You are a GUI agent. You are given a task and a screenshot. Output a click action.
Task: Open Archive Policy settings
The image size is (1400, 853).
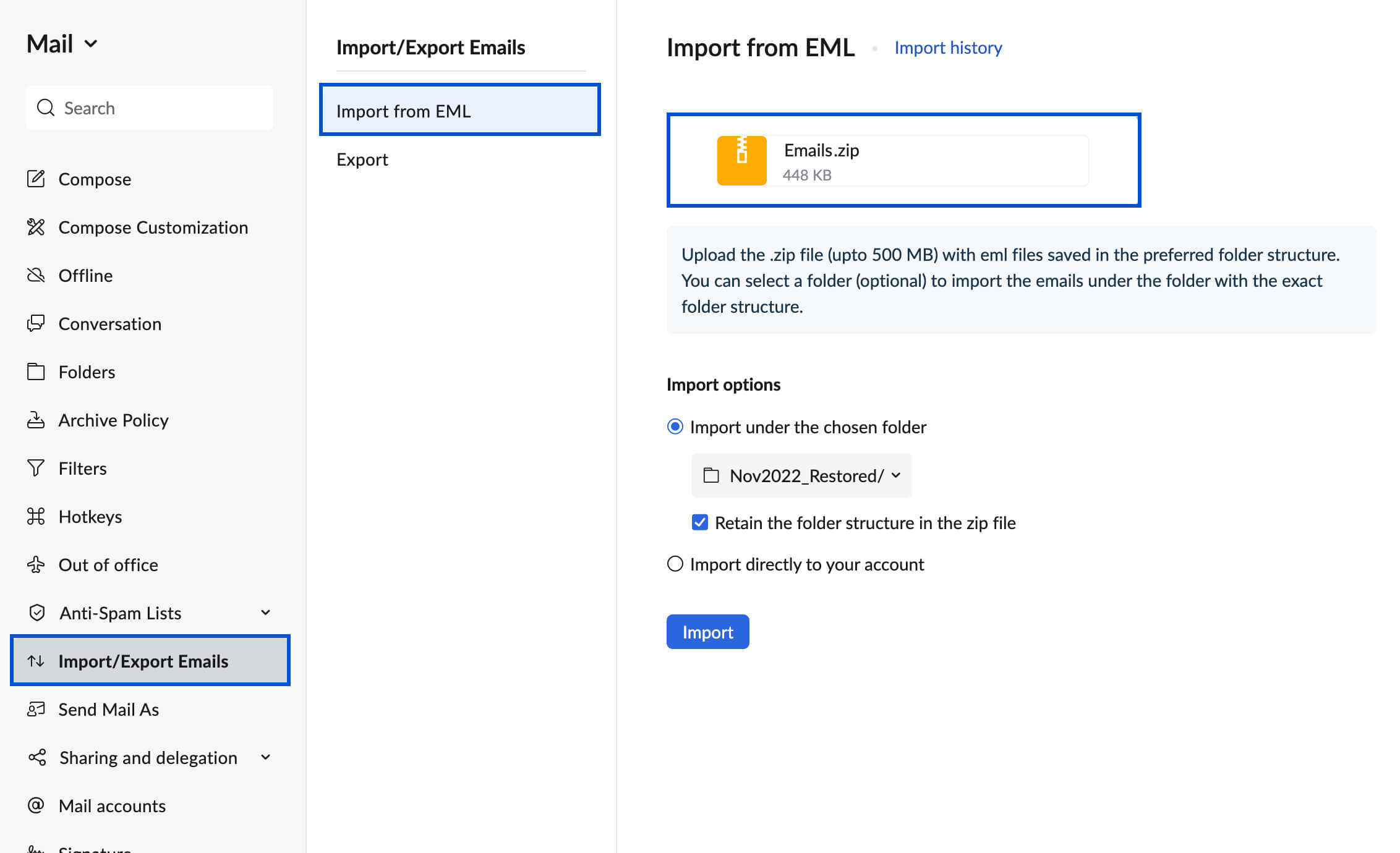click(x=113, y=419)
